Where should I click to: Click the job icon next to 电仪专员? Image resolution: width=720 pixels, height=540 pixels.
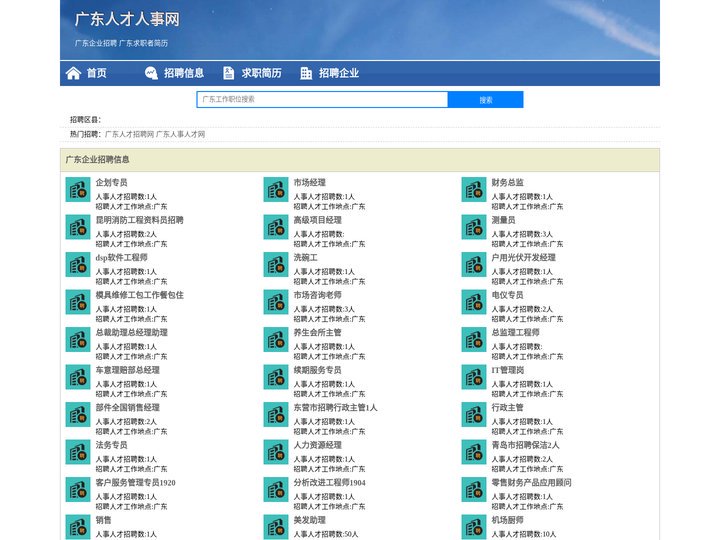click(474, 302)
